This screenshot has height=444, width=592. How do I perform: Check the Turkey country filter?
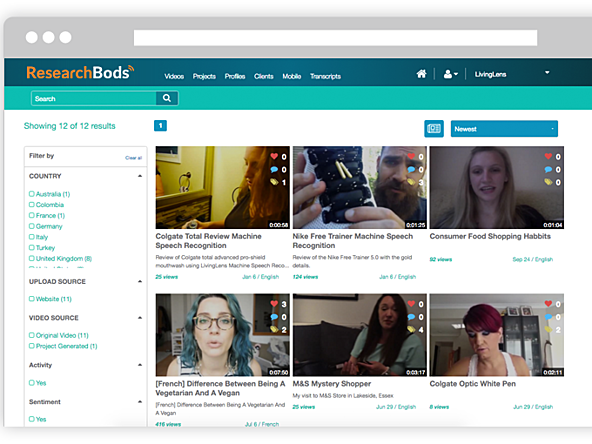tap(32, 248)
